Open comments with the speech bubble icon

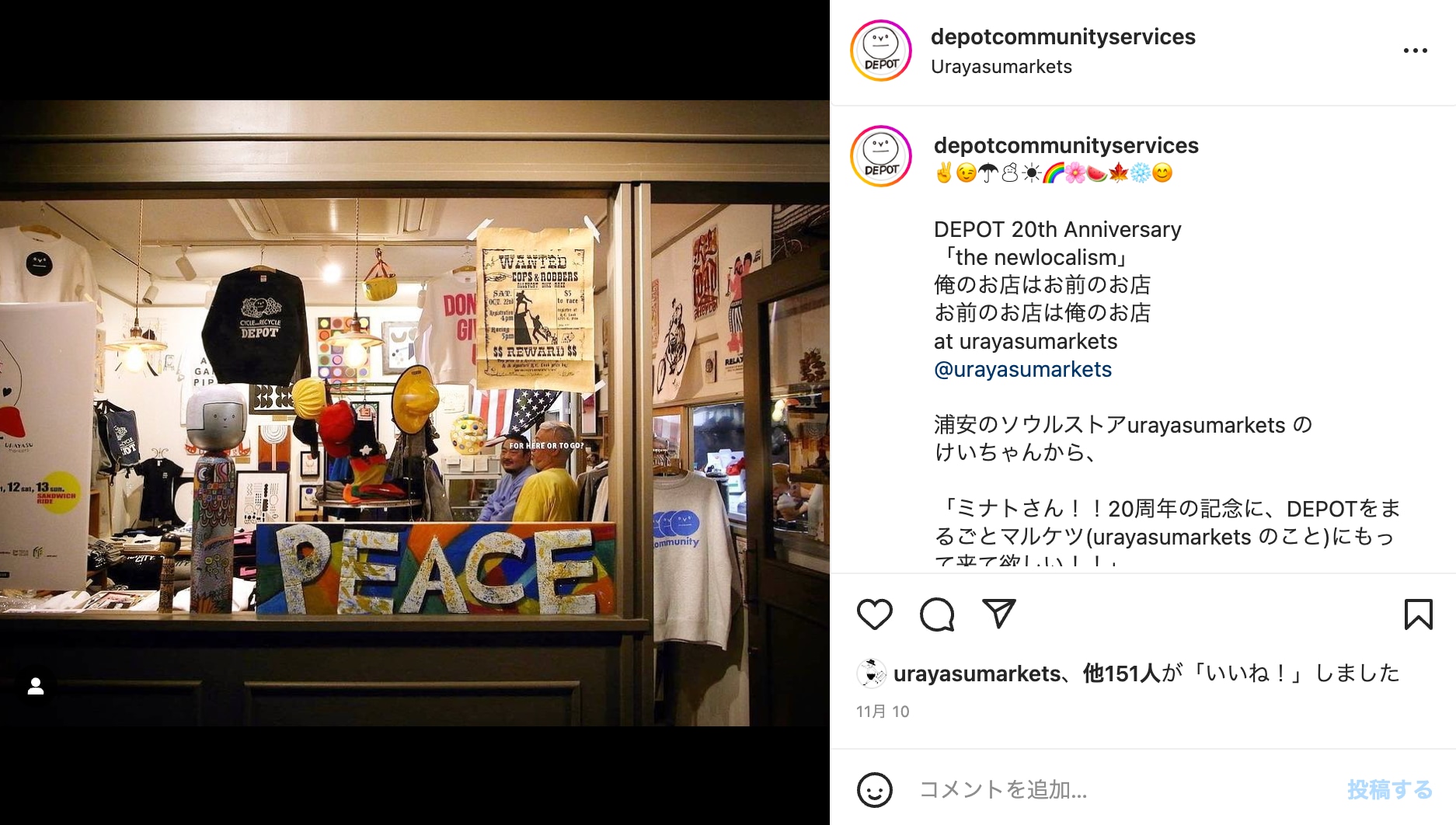tap(937, 614)
